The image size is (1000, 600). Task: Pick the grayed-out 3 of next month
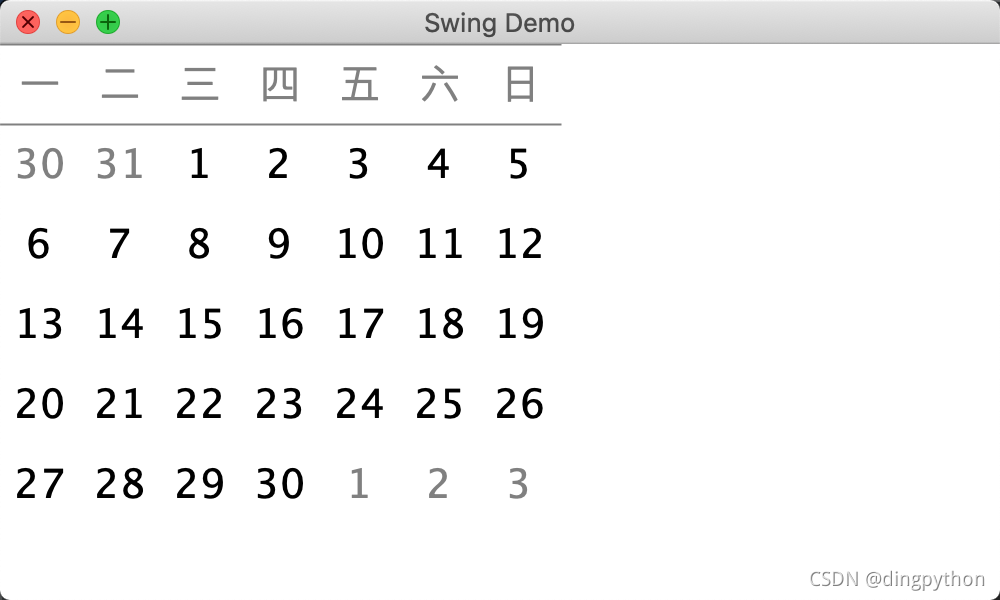click(x=518, y=483)
